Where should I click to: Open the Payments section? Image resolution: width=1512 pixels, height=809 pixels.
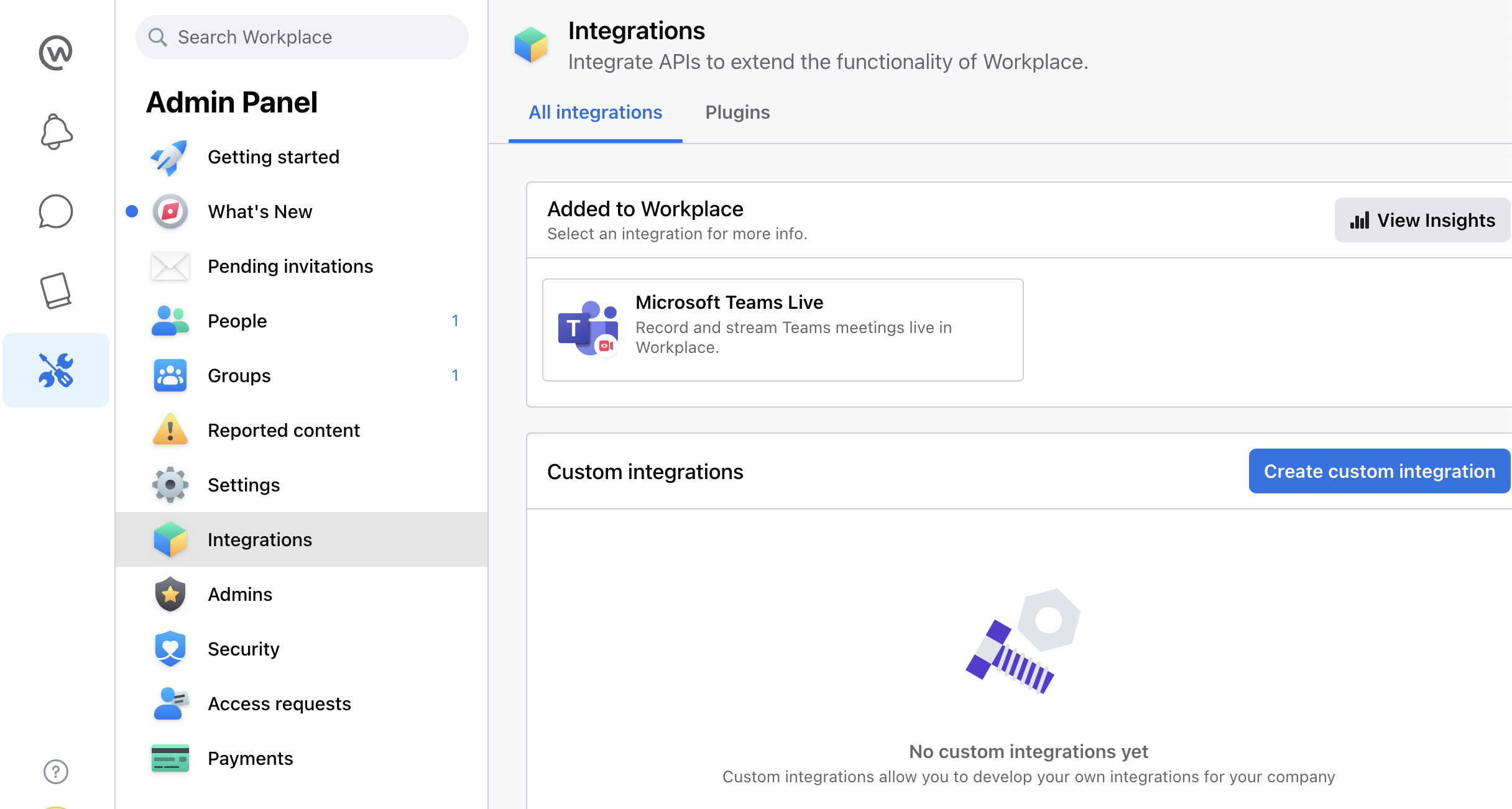click(x=250, y=759)
